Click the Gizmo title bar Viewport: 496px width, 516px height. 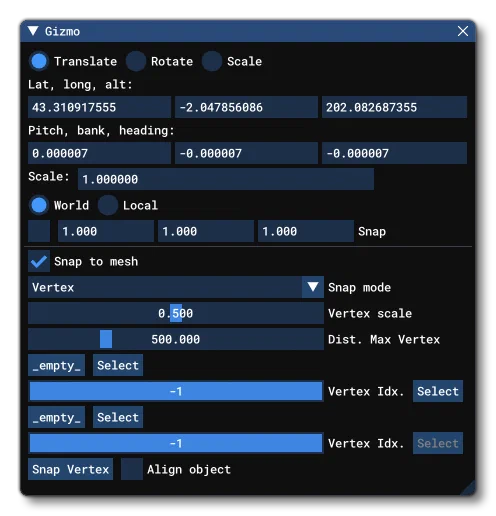point(247,31)
